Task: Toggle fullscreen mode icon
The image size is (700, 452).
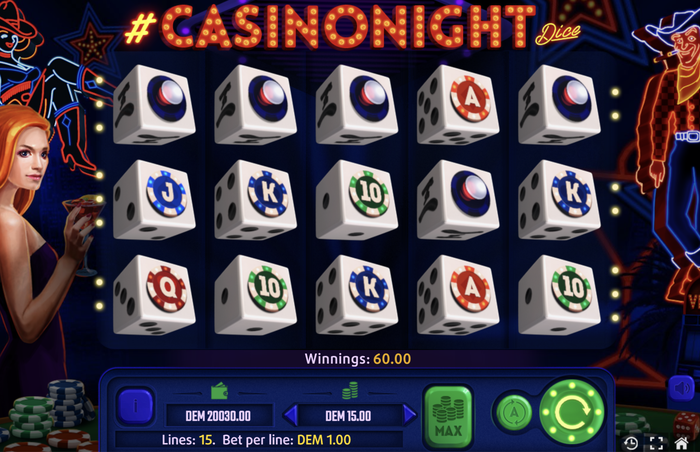Action: [656, 443]
